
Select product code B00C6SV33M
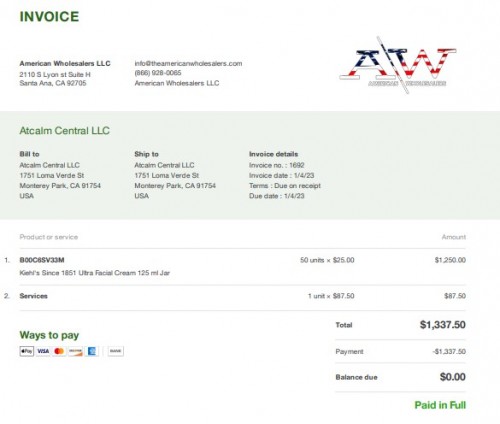(x=42, y=260)
